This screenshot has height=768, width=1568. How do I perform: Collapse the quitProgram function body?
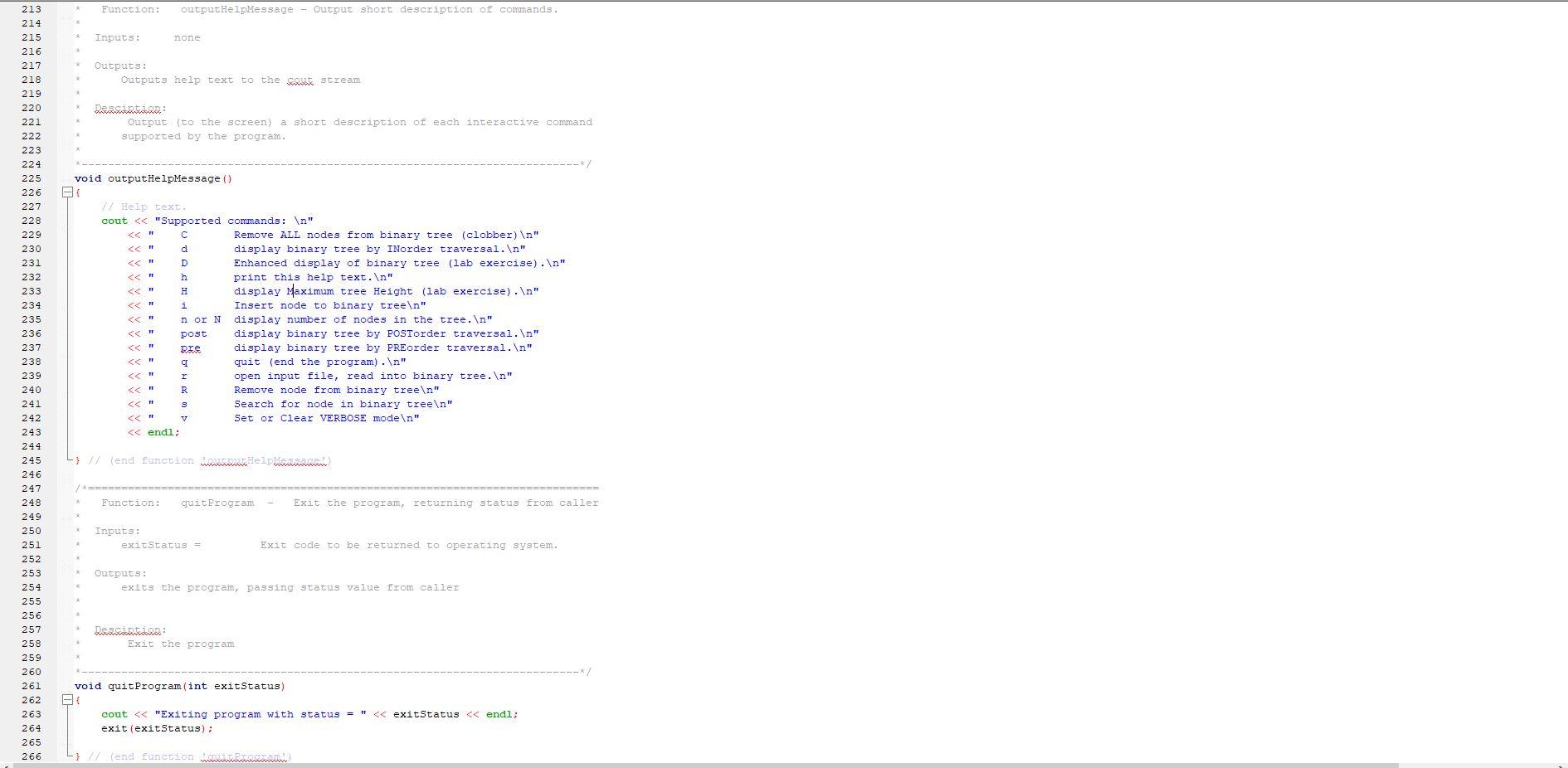click(x=66, y=701)
